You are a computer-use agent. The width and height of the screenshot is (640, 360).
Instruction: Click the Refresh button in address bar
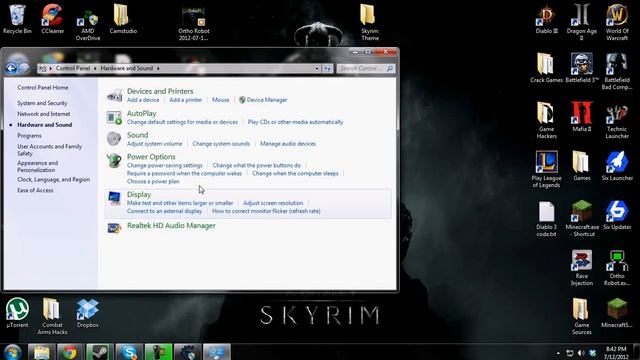328,69
